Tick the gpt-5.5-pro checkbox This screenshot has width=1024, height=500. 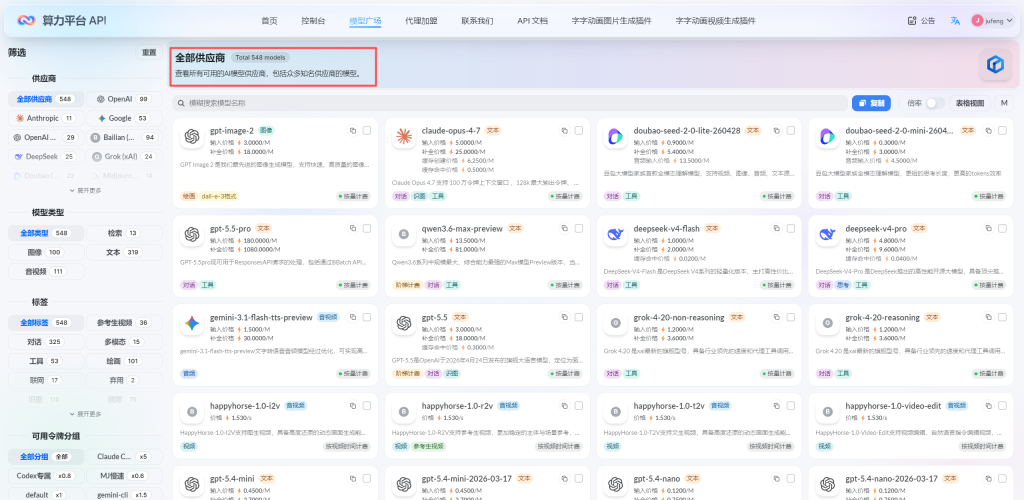(367, 228)
